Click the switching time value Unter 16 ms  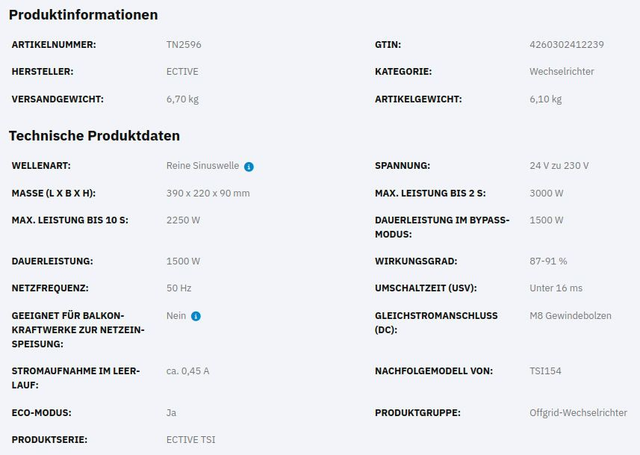point(555,288)
